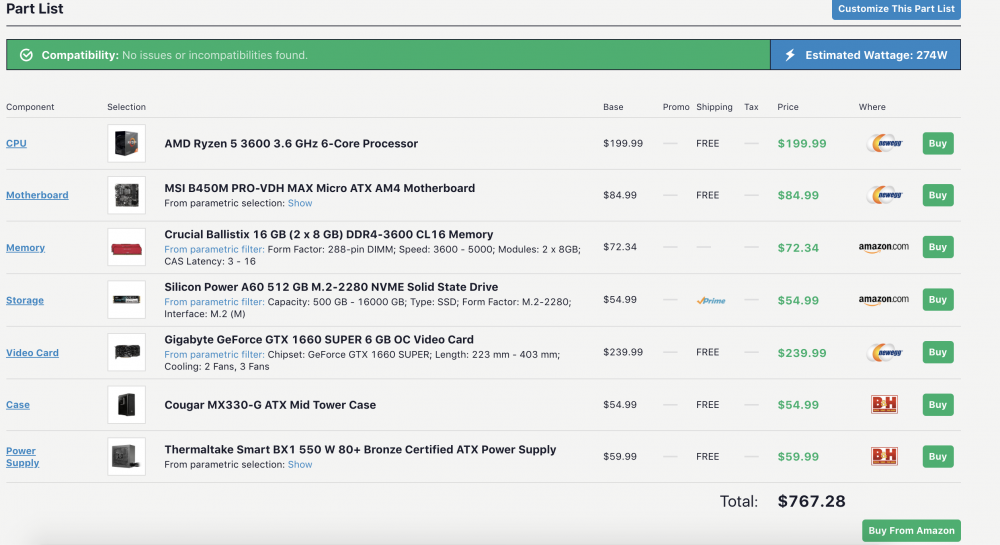This screenshot has height=545, width=1000.
Task: Click Buy for the Silicon Power A60 SSD
Action: 937,300
